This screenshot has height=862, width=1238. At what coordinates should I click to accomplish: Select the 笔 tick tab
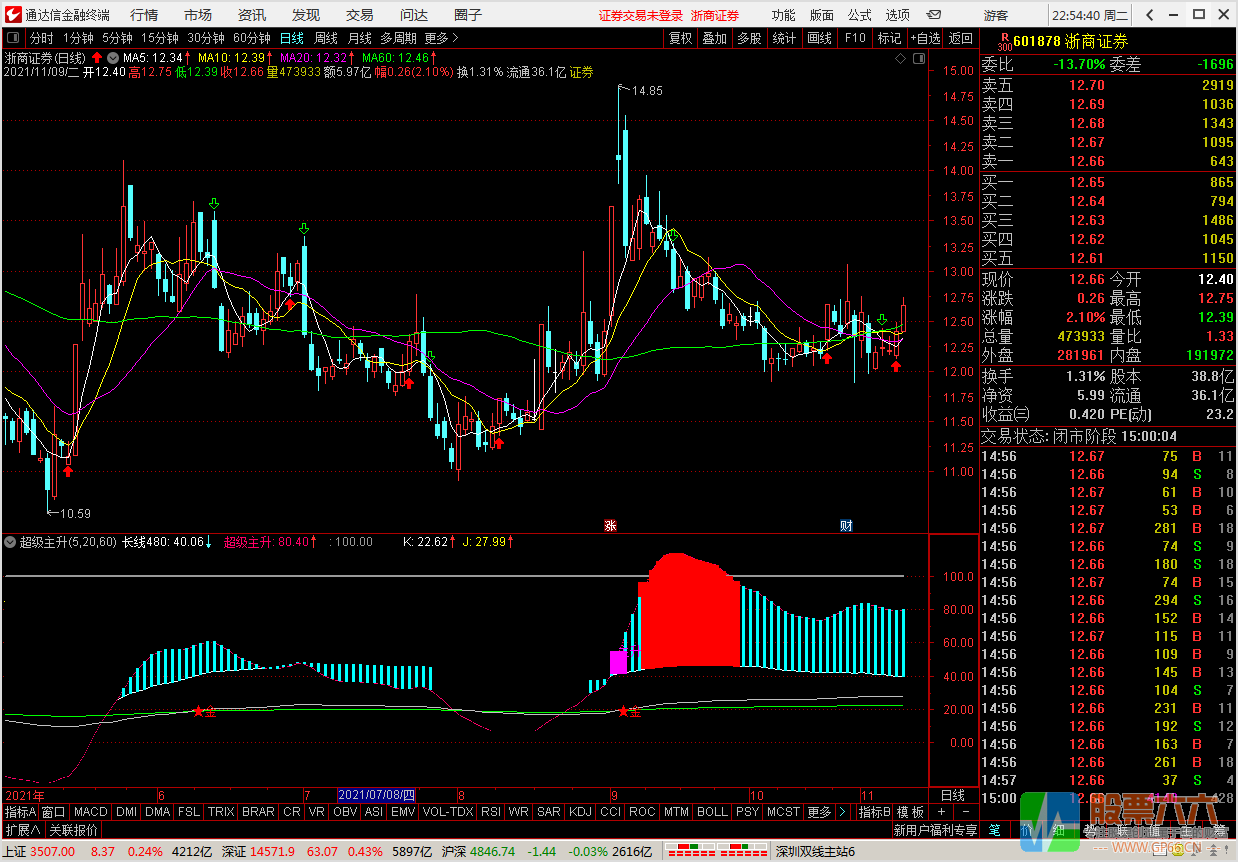pos(994,830)
